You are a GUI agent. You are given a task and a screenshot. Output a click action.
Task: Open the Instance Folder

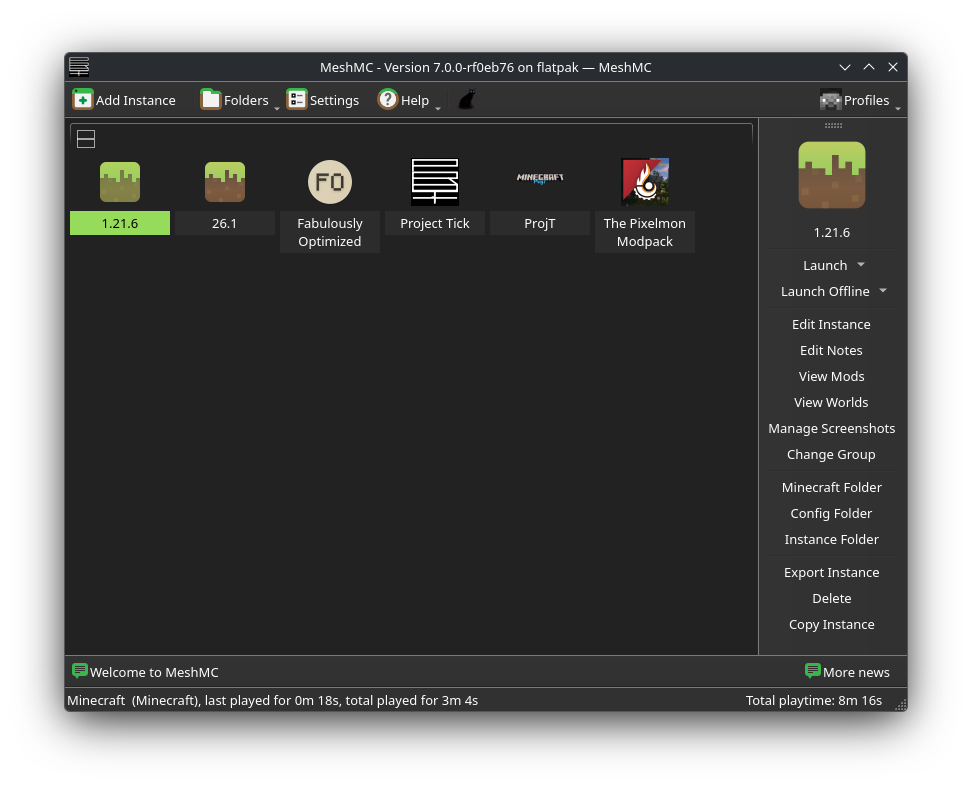click(x=831, y=539)
